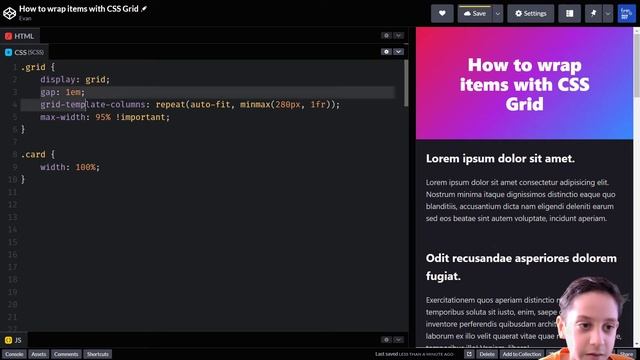Viewport: 640px width, 360px height.
Task: Click the pin icon
Action: click(x=593, y=13)
